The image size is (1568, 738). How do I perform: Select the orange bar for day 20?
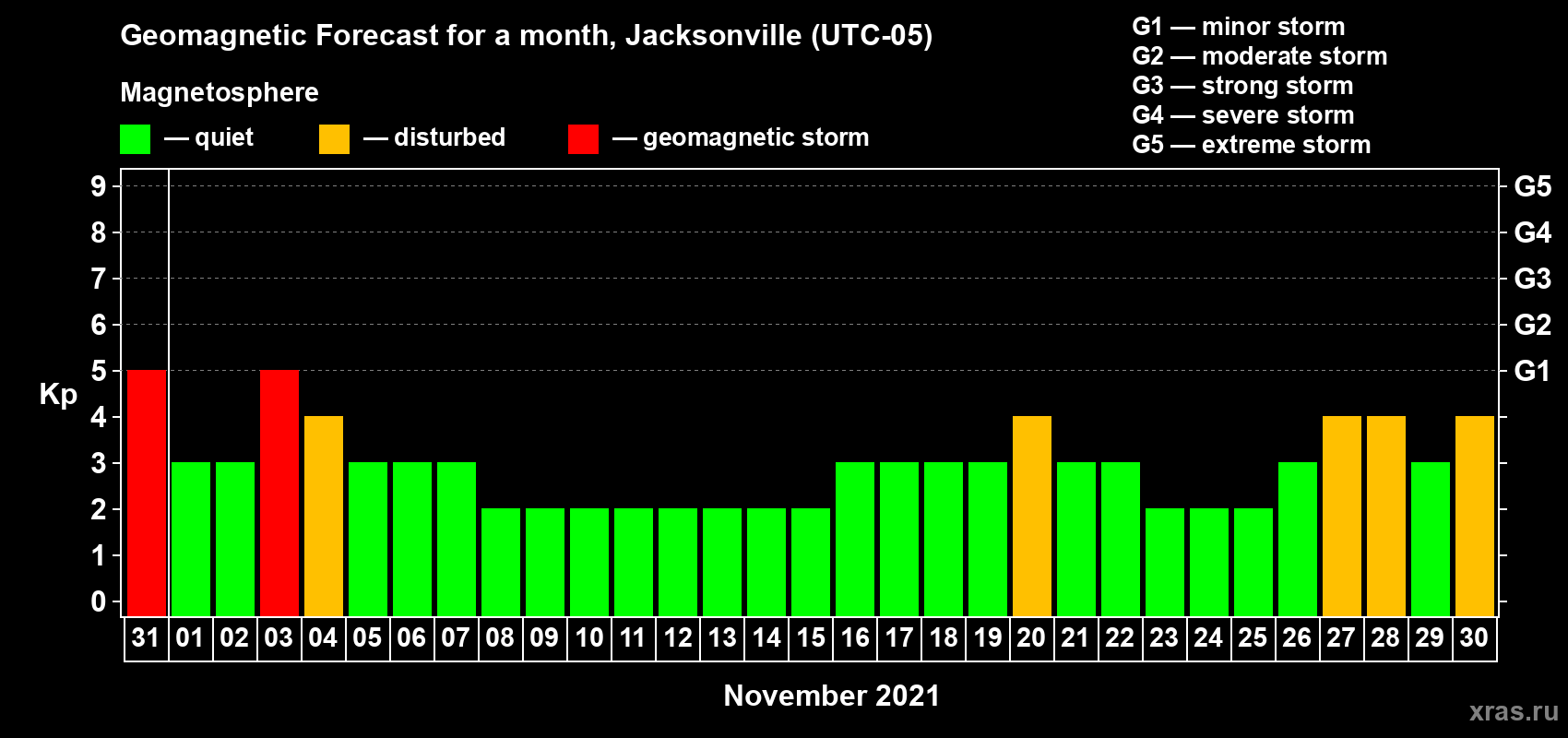[1032, 516]
